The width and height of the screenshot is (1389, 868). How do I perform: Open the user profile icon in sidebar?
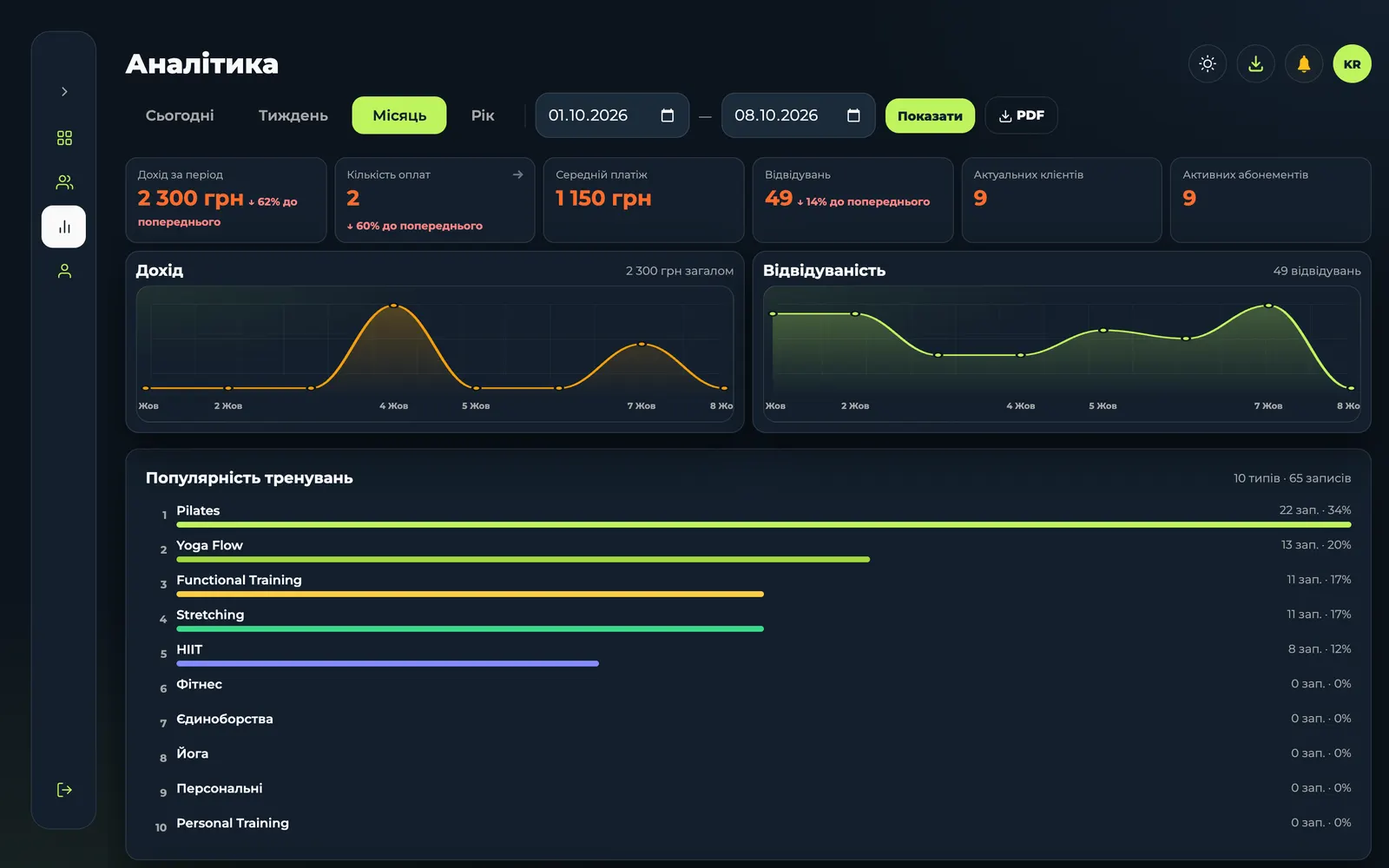coord(64,272)
